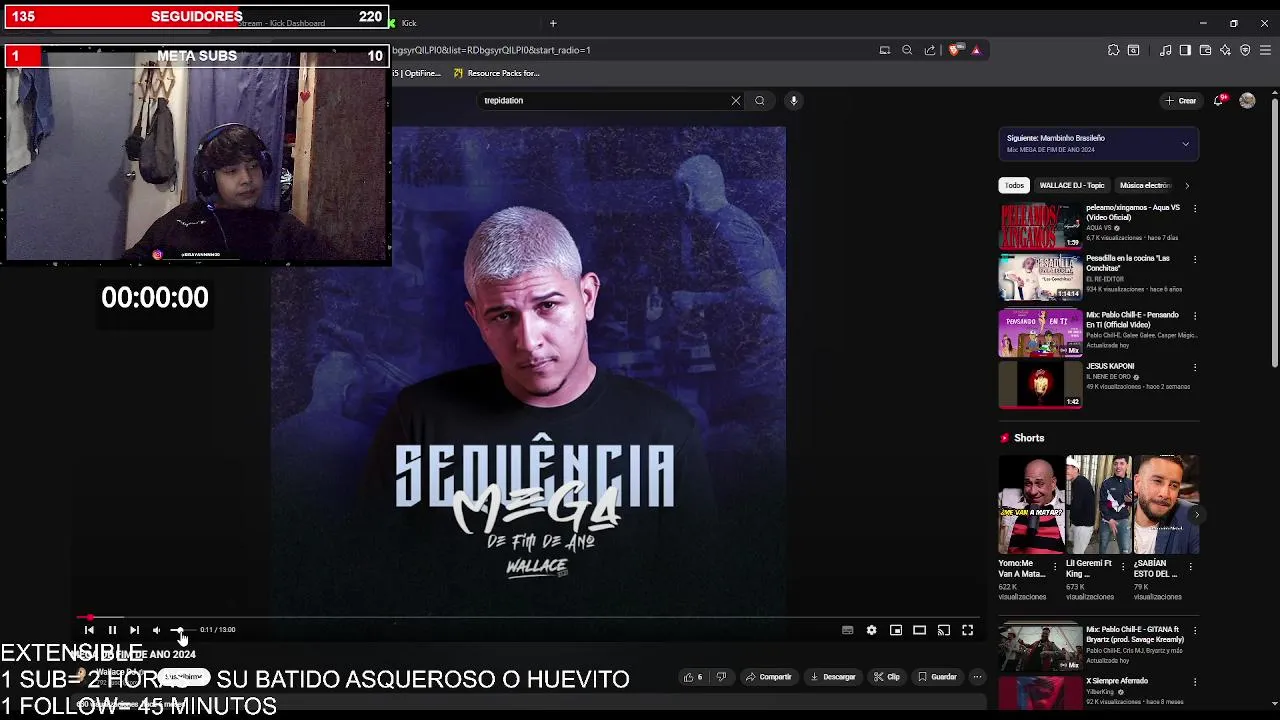Image resolution: width=1280 pixels, height=720 pixels.
Task: Clear the YouTube search box text
Action: (x=736, y=100)
